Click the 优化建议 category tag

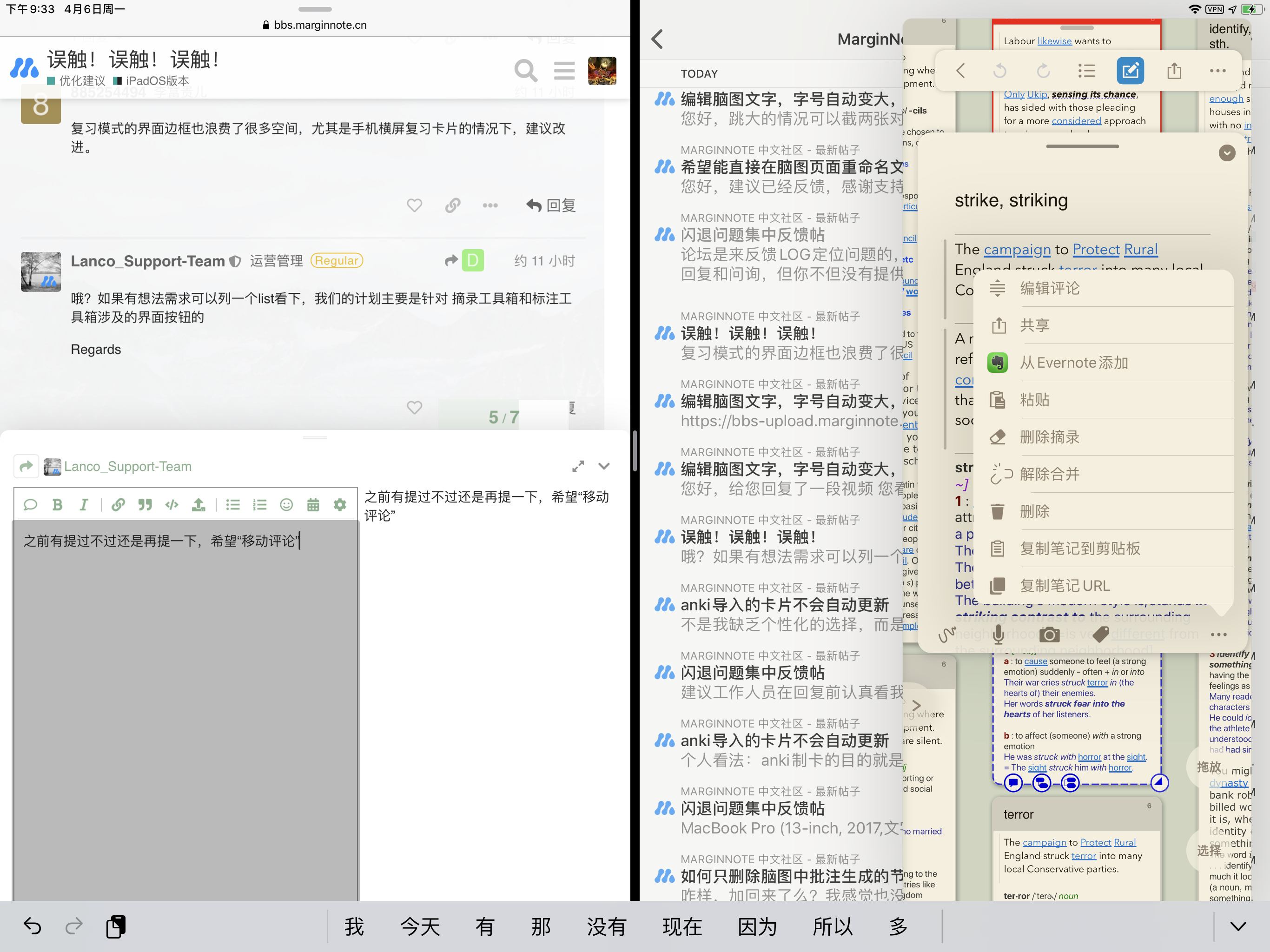[x=76, y=81]
